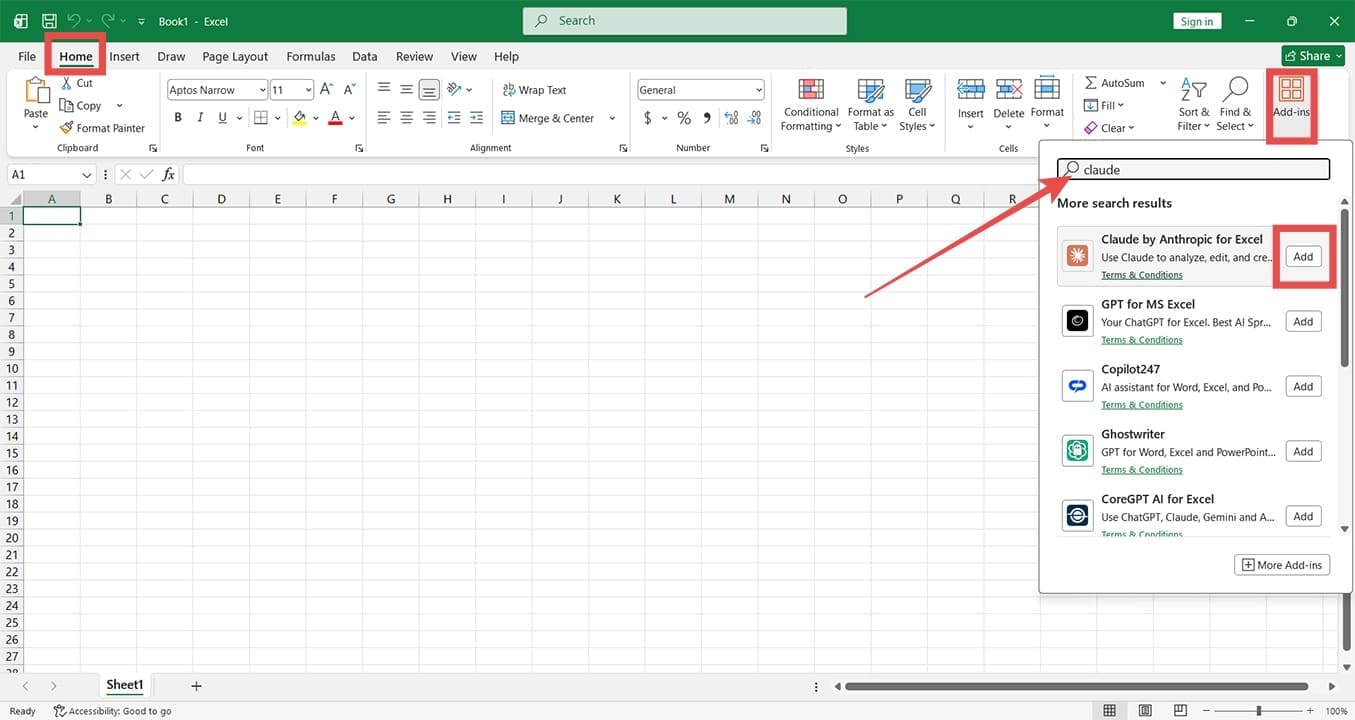Open Copilot247 Terms & Conditions link

point(1141,405)
